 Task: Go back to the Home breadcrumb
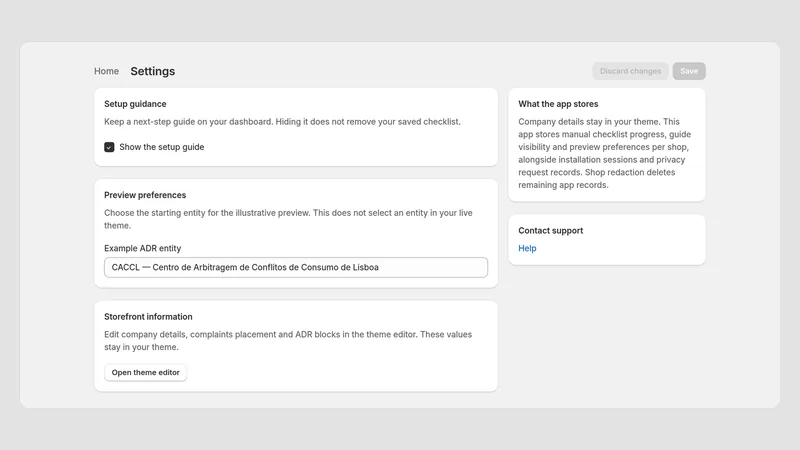coord(106,71)
